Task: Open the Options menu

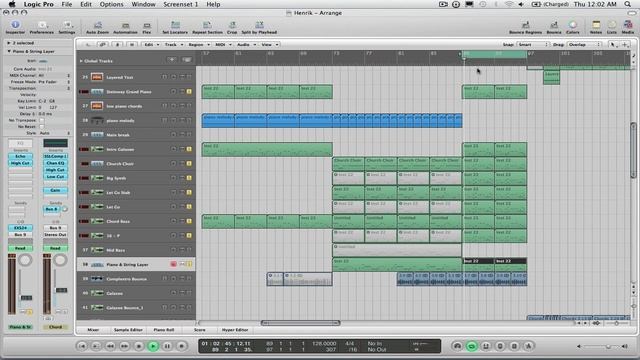Action: tap(111, 4)
